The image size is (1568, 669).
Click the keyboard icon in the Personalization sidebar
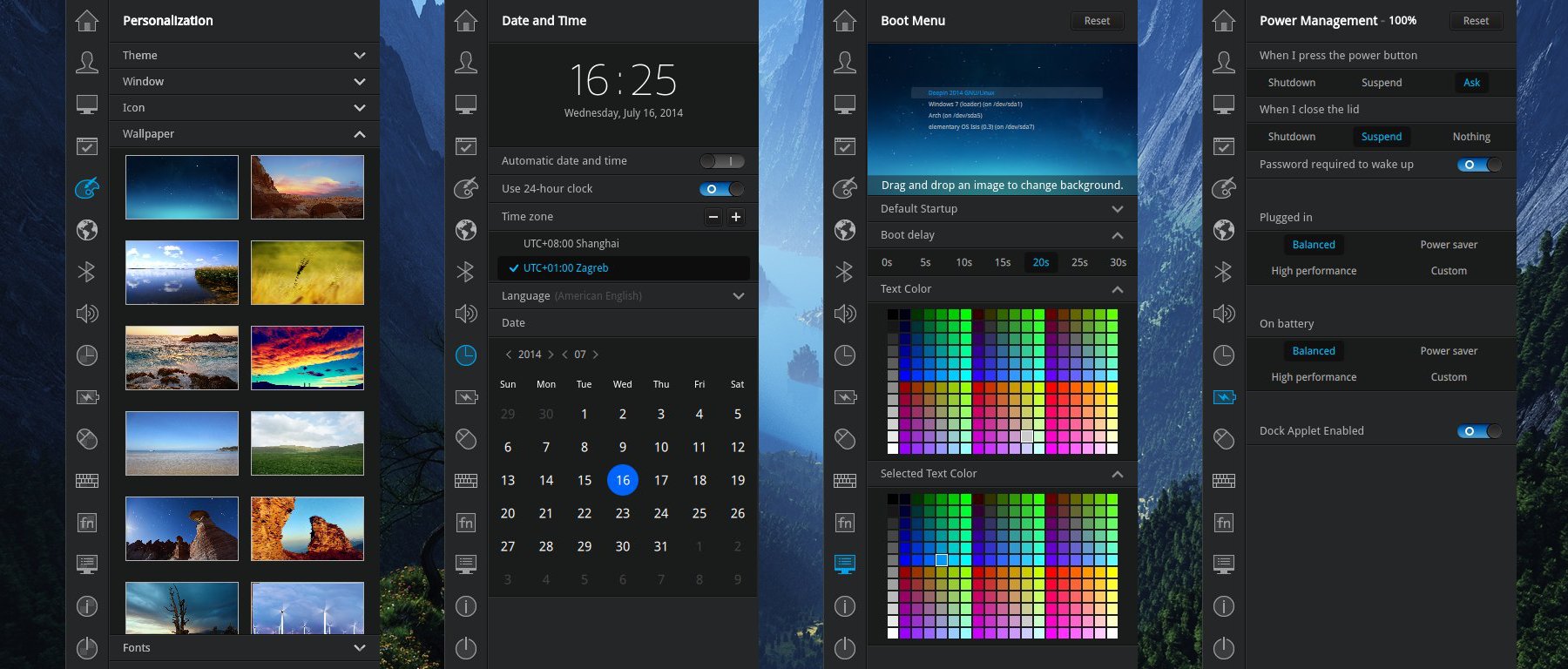86,481
